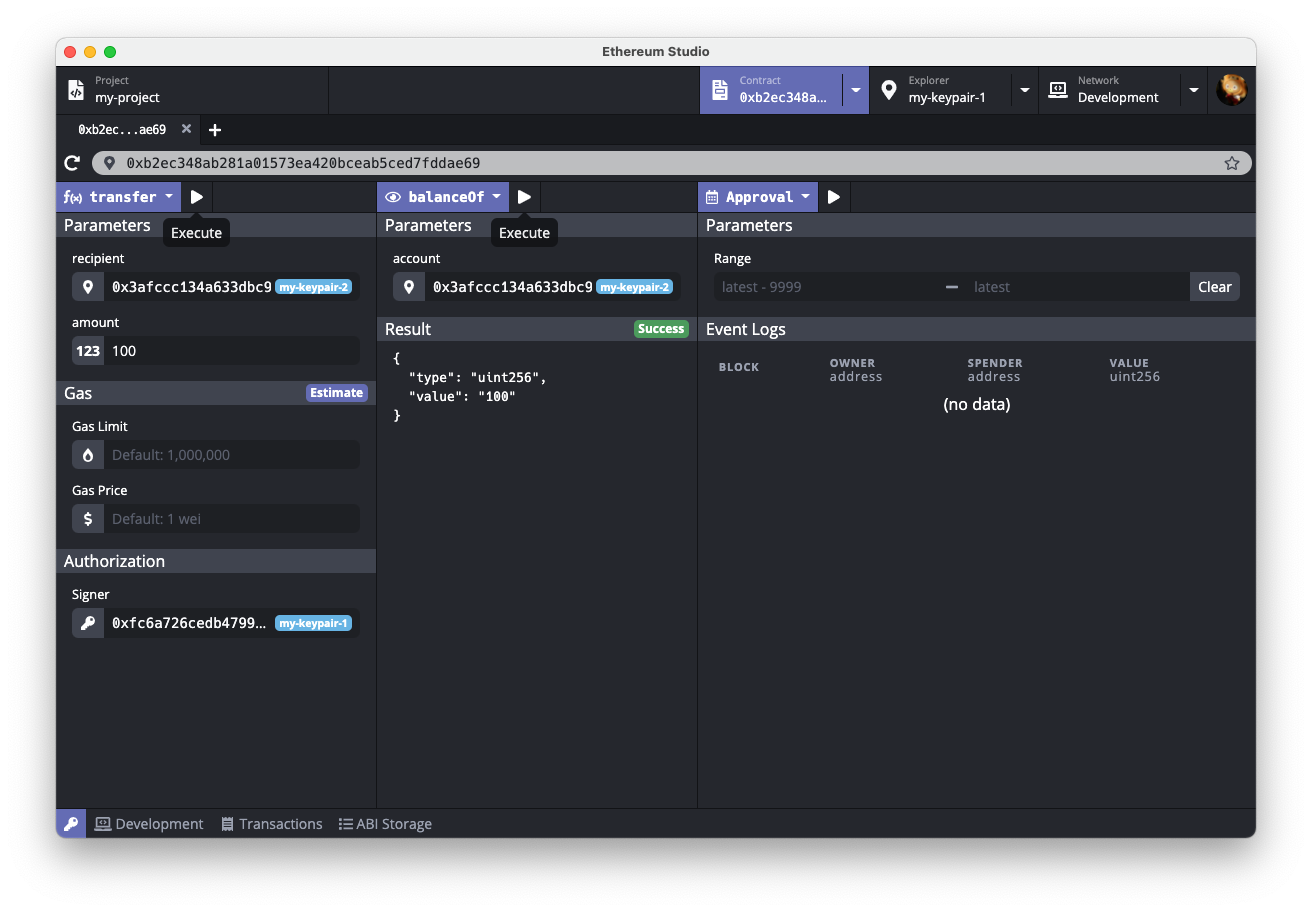Focus the range start 'latest - 9999' field
This screenshot has height=912, width=1312.
[x=826, y=287]
